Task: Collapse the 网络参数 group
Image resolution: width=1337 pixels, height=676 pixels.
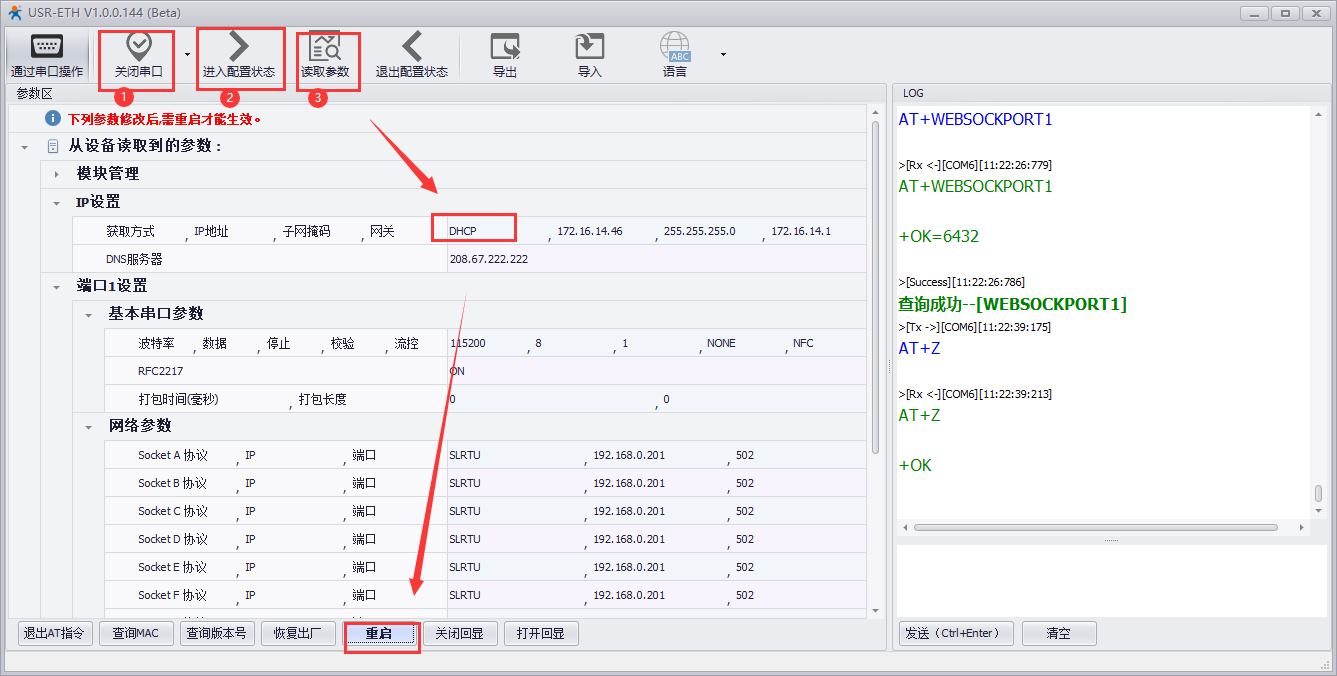Action: [89, 427]
